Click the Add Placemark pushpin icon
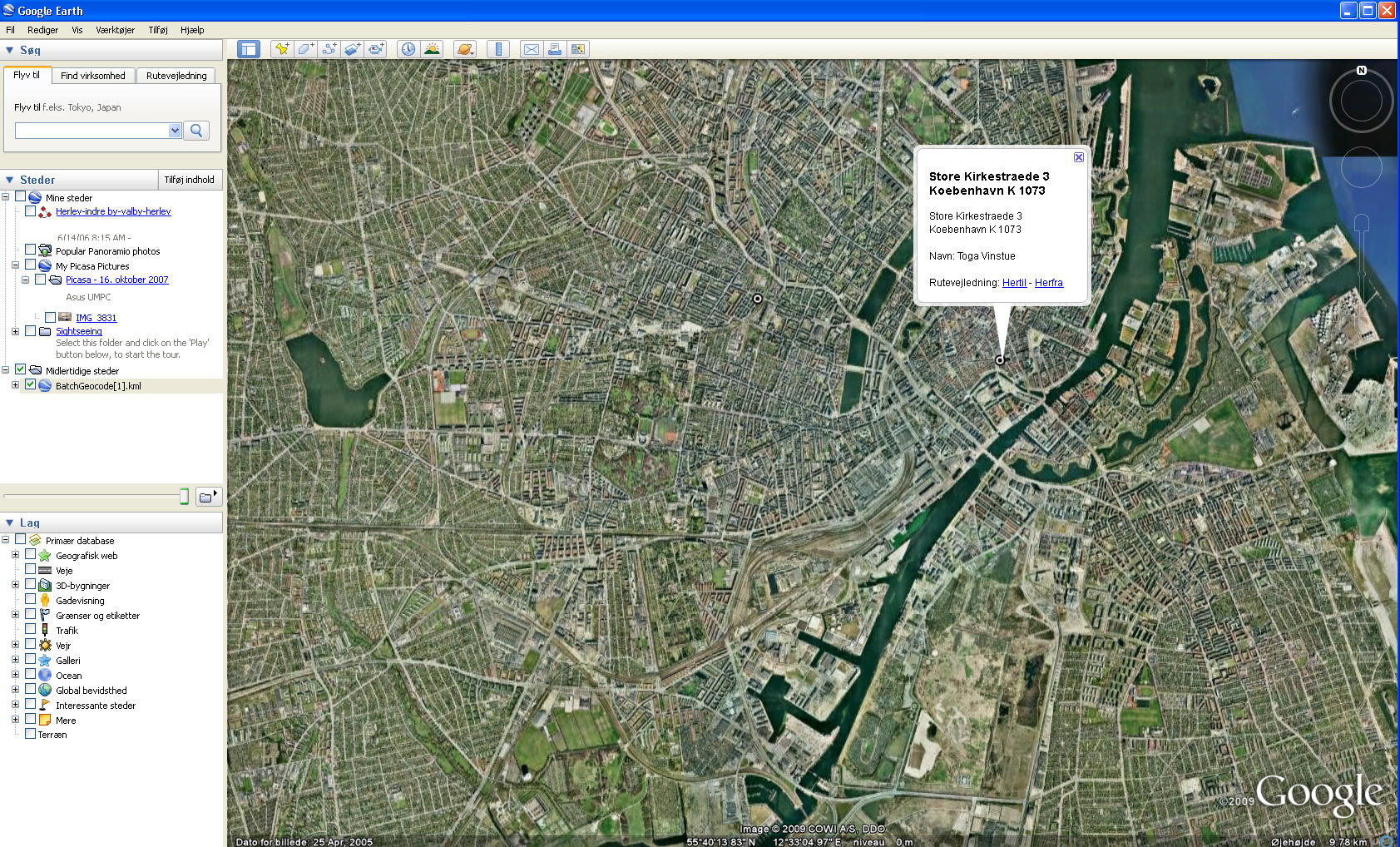Viewport: 1400px width, 847px height. coord(282,49)
